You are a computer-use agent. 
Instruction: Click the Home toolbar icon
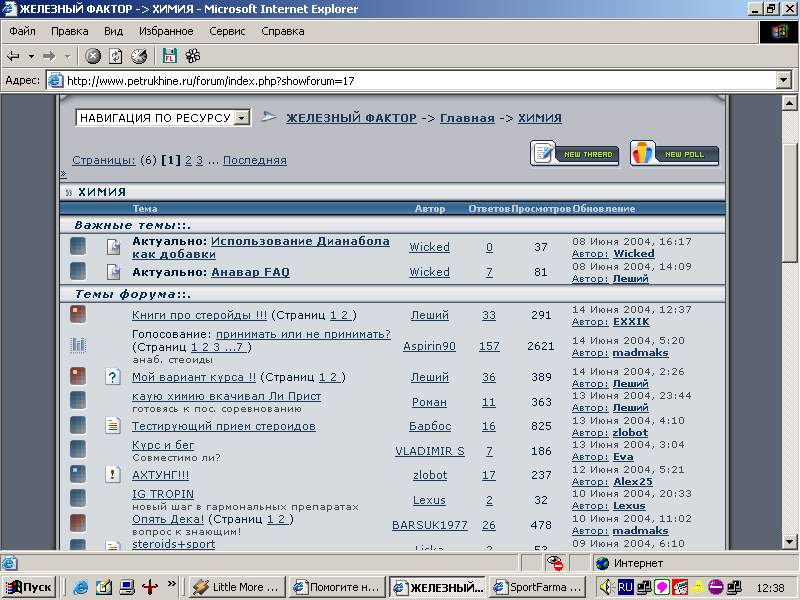point(139,56)
